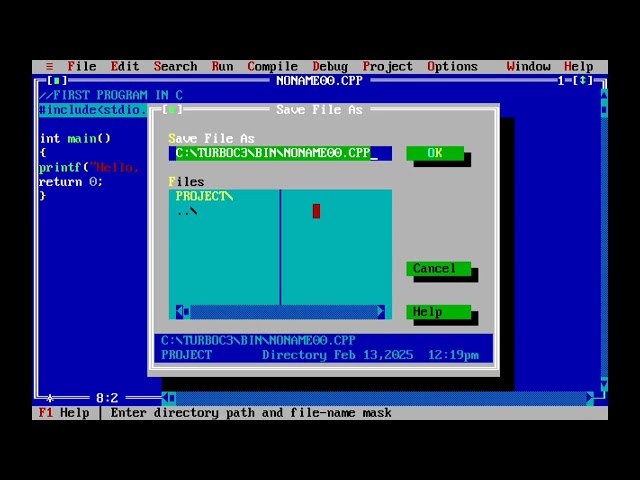Viewport: 640px width, 480px height.
Task: Open the Search menu
Action: point(175,67)
